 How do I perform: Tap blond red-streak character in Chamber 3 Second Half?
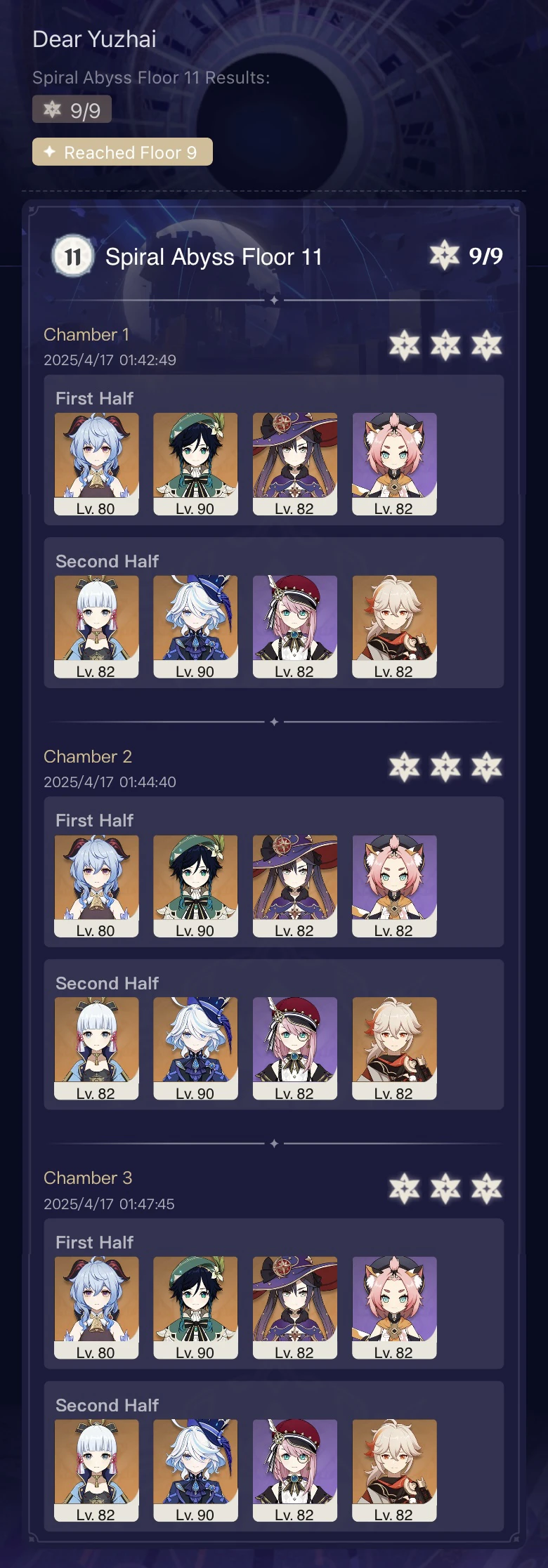tap(394, 1471)
